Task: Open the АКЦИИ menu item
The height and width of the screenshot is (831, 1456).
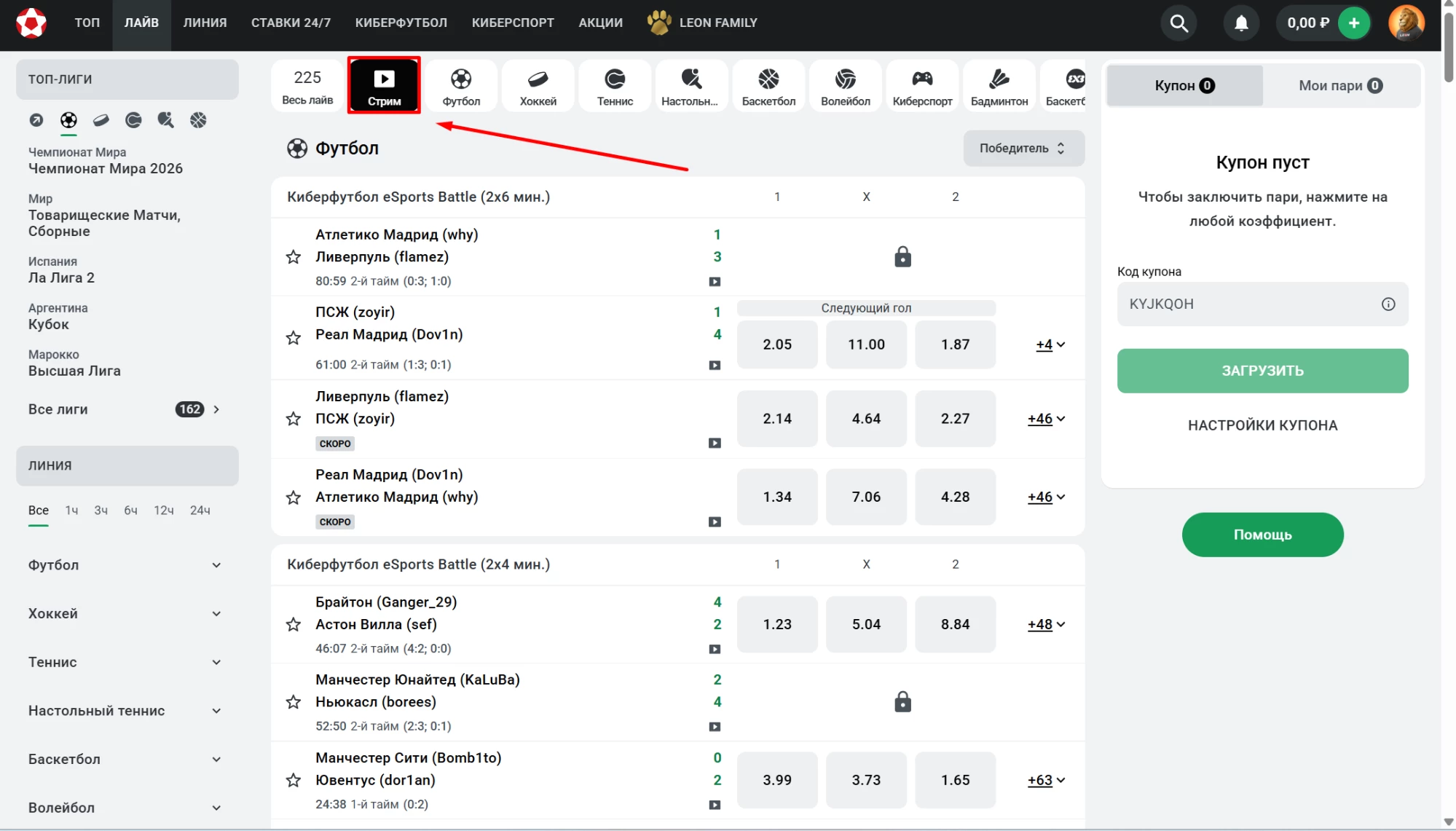Action: [x=601, y=23]
